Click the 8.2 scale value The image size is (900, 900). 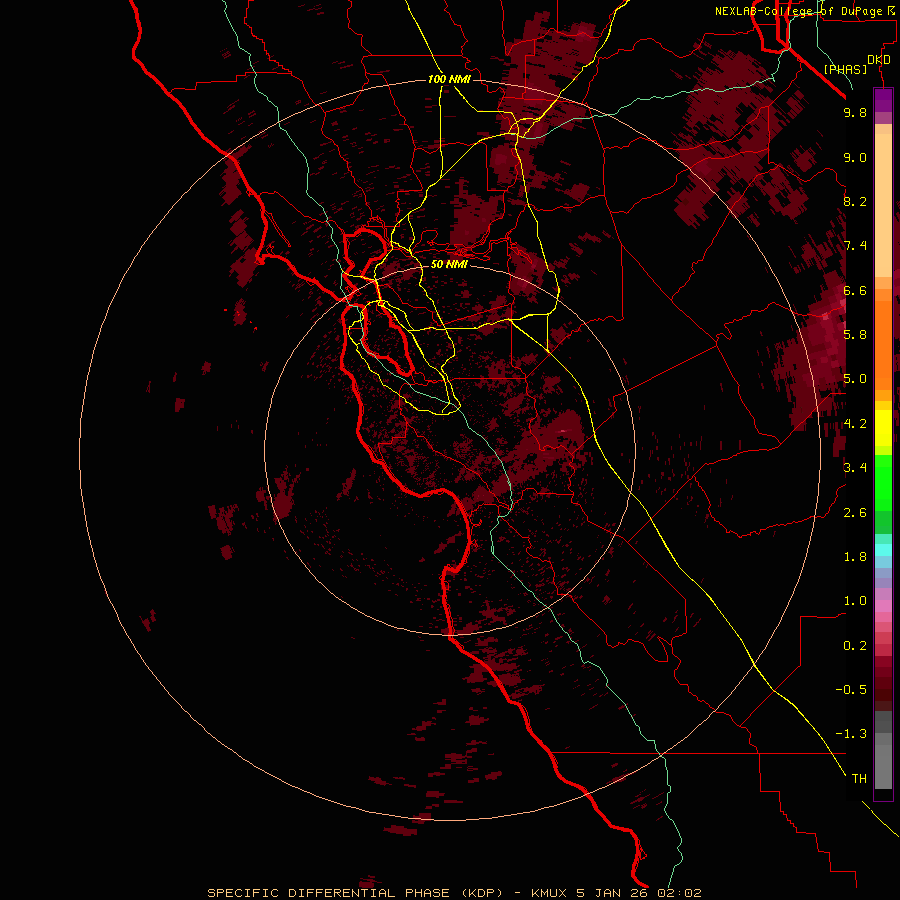coord(855,201)
